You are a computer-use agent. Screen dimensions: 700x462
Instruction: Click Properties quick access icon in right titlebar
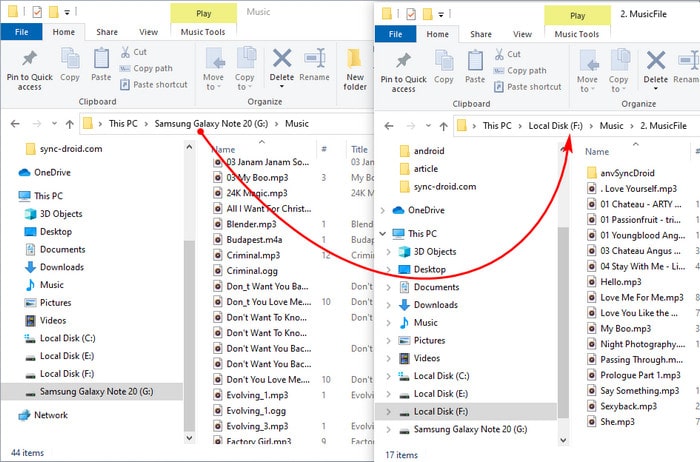[411, 14]
